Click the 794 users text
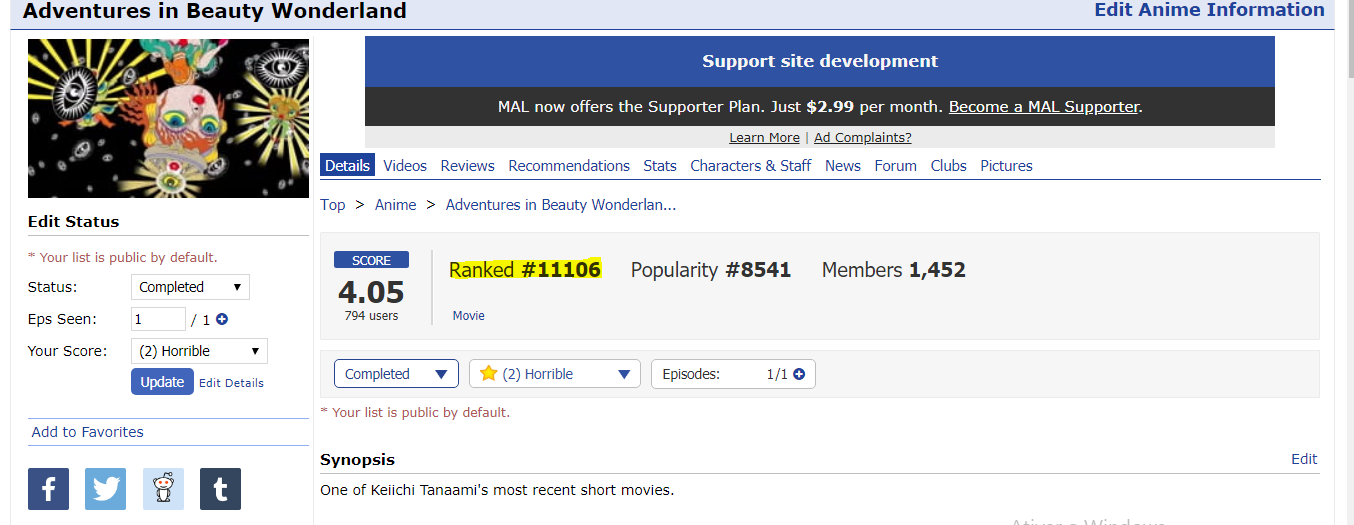The height and width of the screenshot is (525, 1354). 371,316
